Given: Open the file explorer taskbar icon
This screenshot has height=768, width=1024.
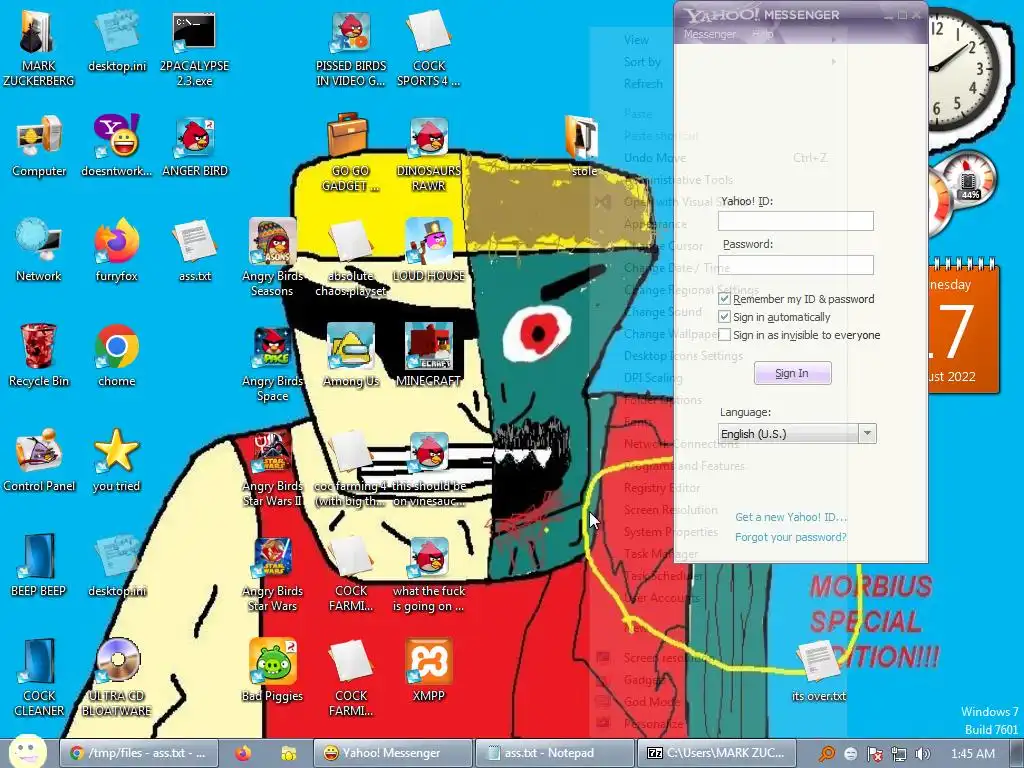Looking at the screenshot, I should tap(288, 754).
